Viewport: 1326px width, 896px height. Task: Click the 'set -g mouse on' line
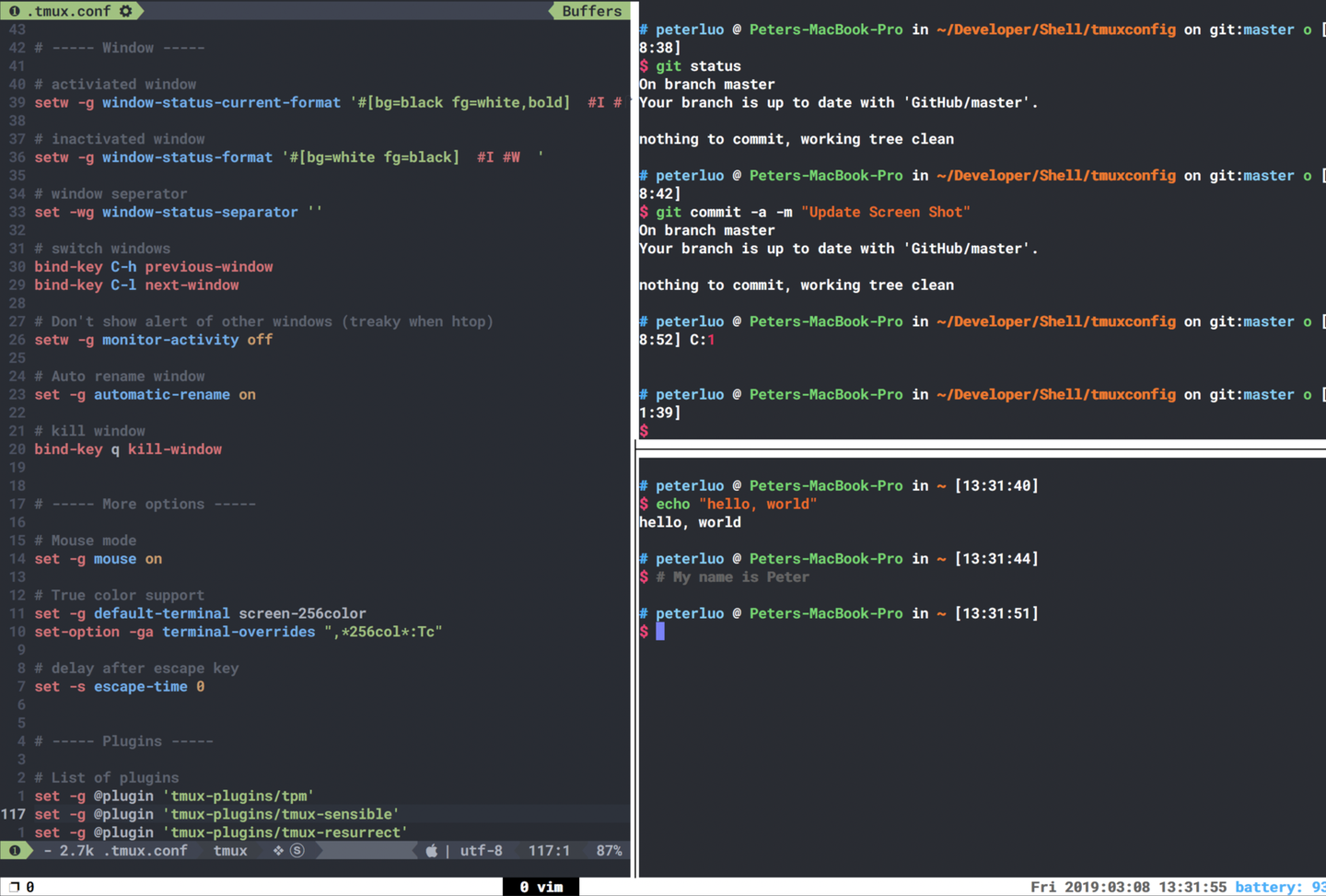click(x=98, y=559)
